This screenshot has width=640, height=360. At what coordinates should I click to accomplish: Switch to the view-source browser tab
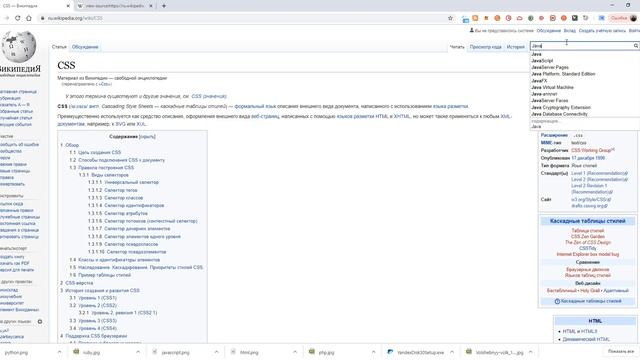tap(115, 6)
